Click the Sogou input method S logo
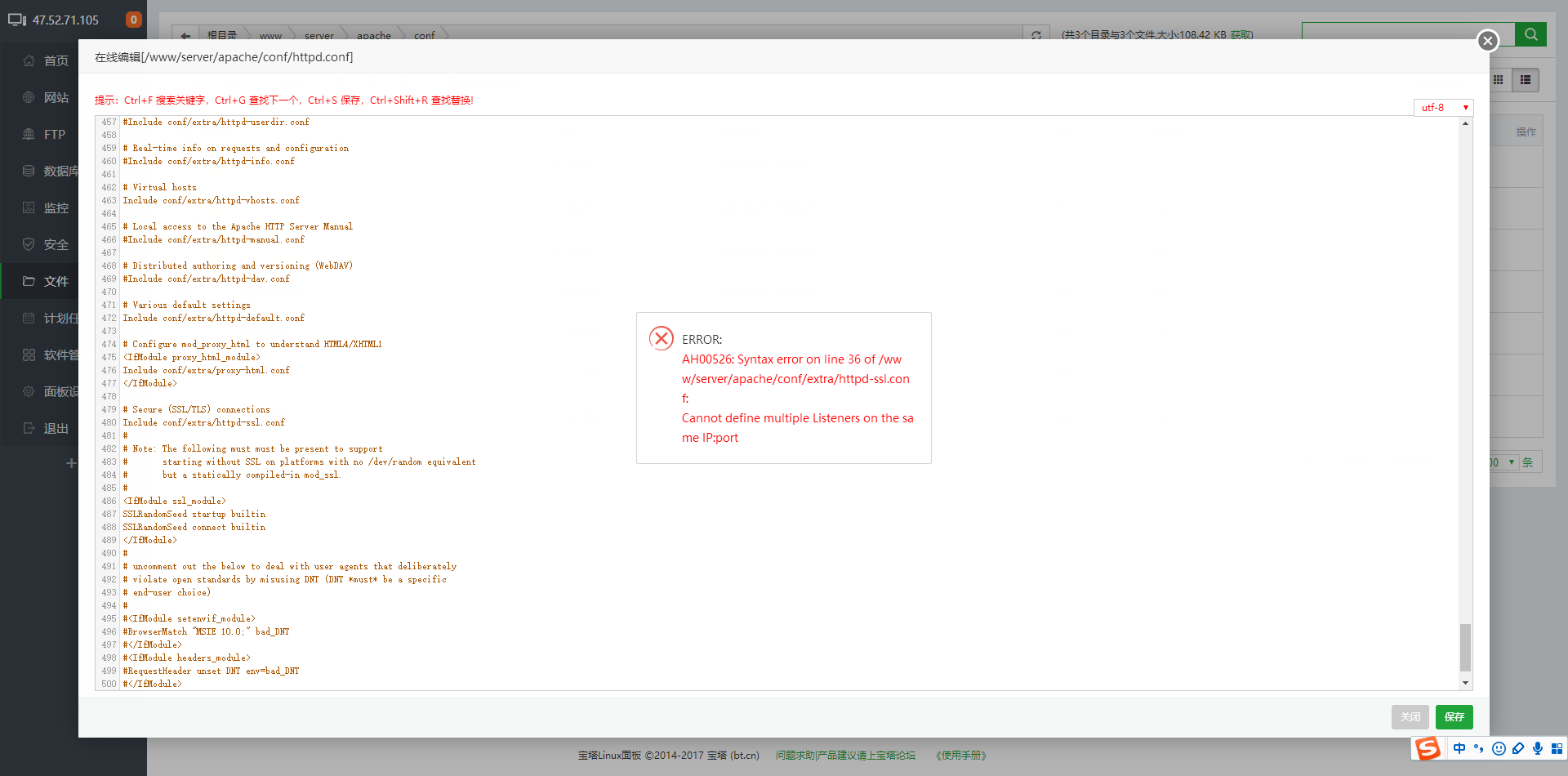Viewport: 1568px width, 776px height. 1428,748
